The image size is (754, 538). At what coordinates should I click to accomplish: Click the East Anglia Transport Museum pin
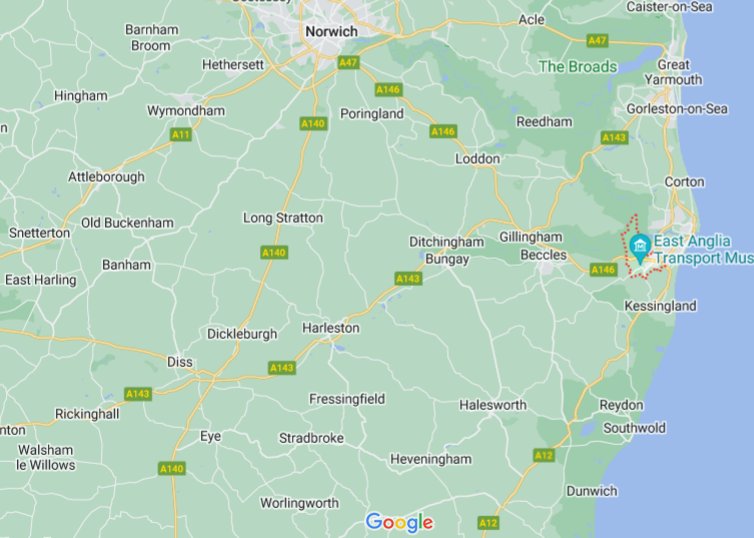coord(640,248)
